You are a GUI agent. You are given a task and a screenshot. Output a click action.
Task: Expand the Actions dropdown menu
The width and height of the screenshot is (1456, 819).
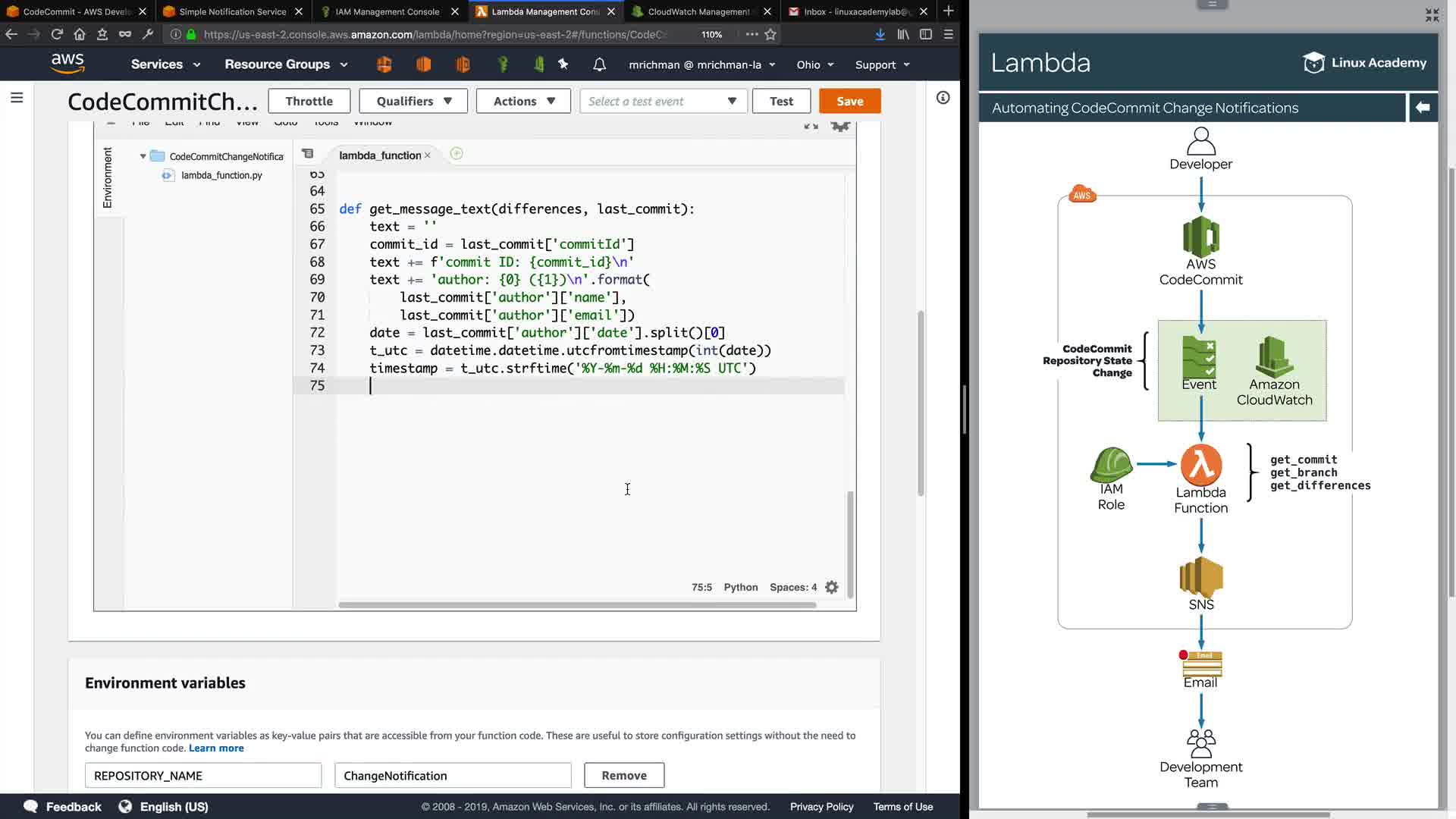tap(523, 101)
